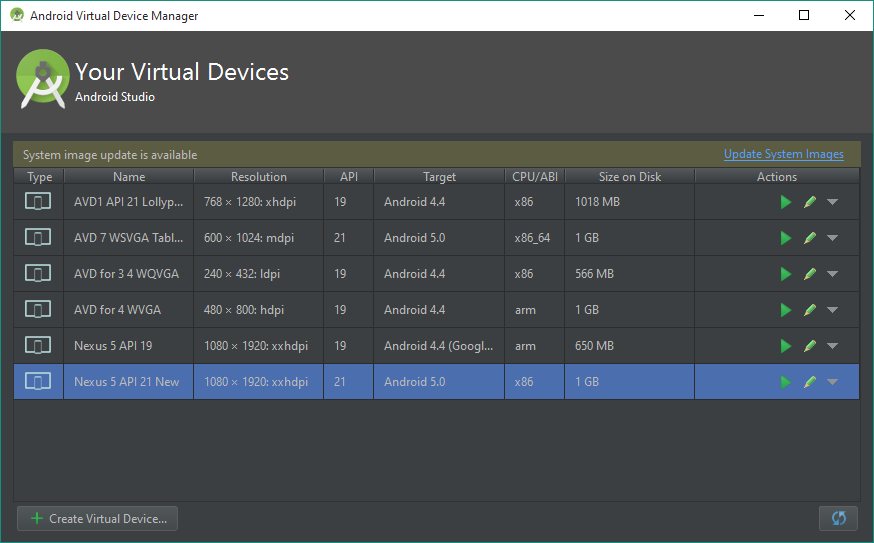The width and height of the screenshot is (874, 543).
Task: Click the Android 4.4 (Googl... target cell
Action: tap(439, 346)
